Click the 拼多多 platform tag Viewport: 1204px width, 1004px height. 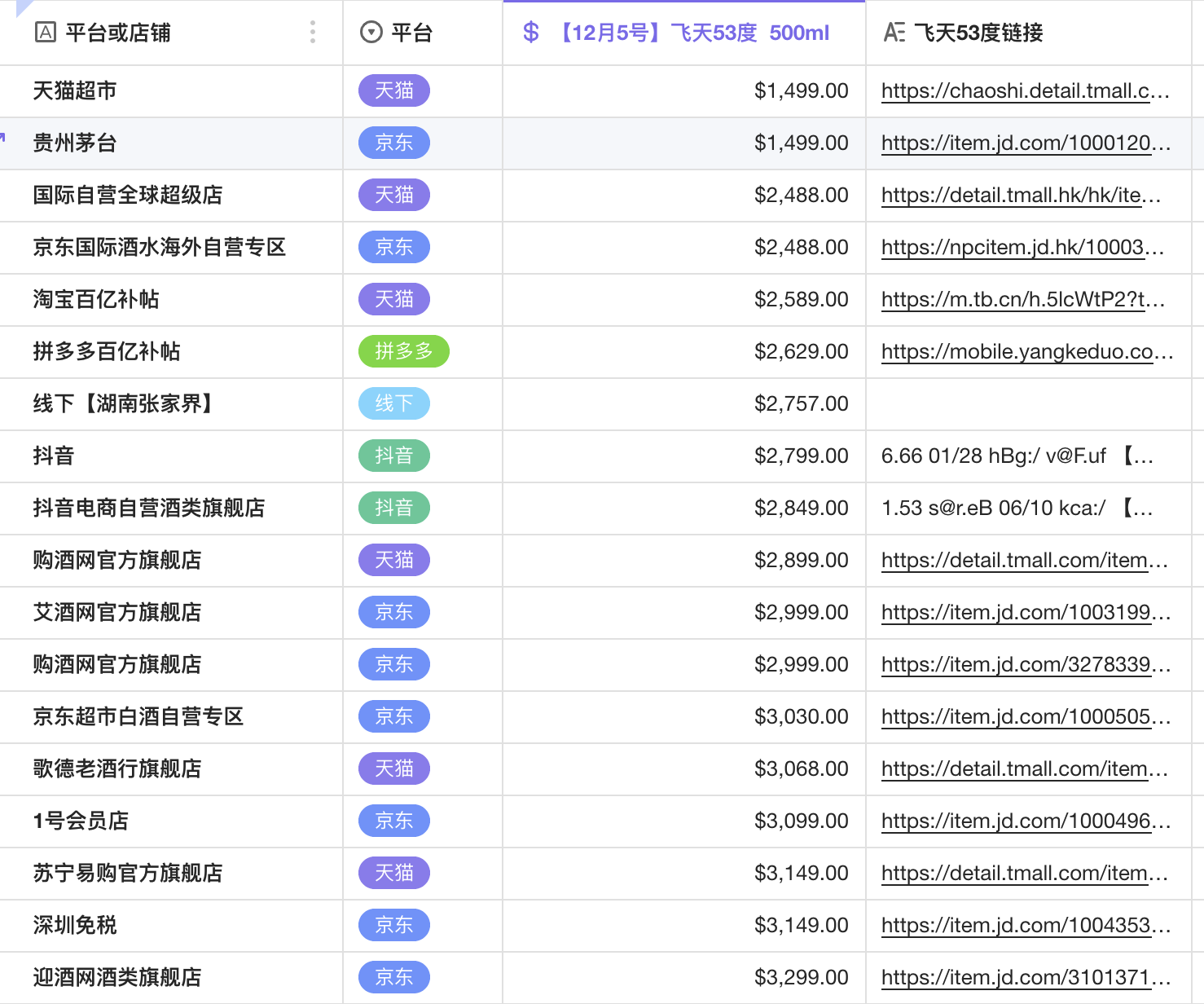click(404, 351)
